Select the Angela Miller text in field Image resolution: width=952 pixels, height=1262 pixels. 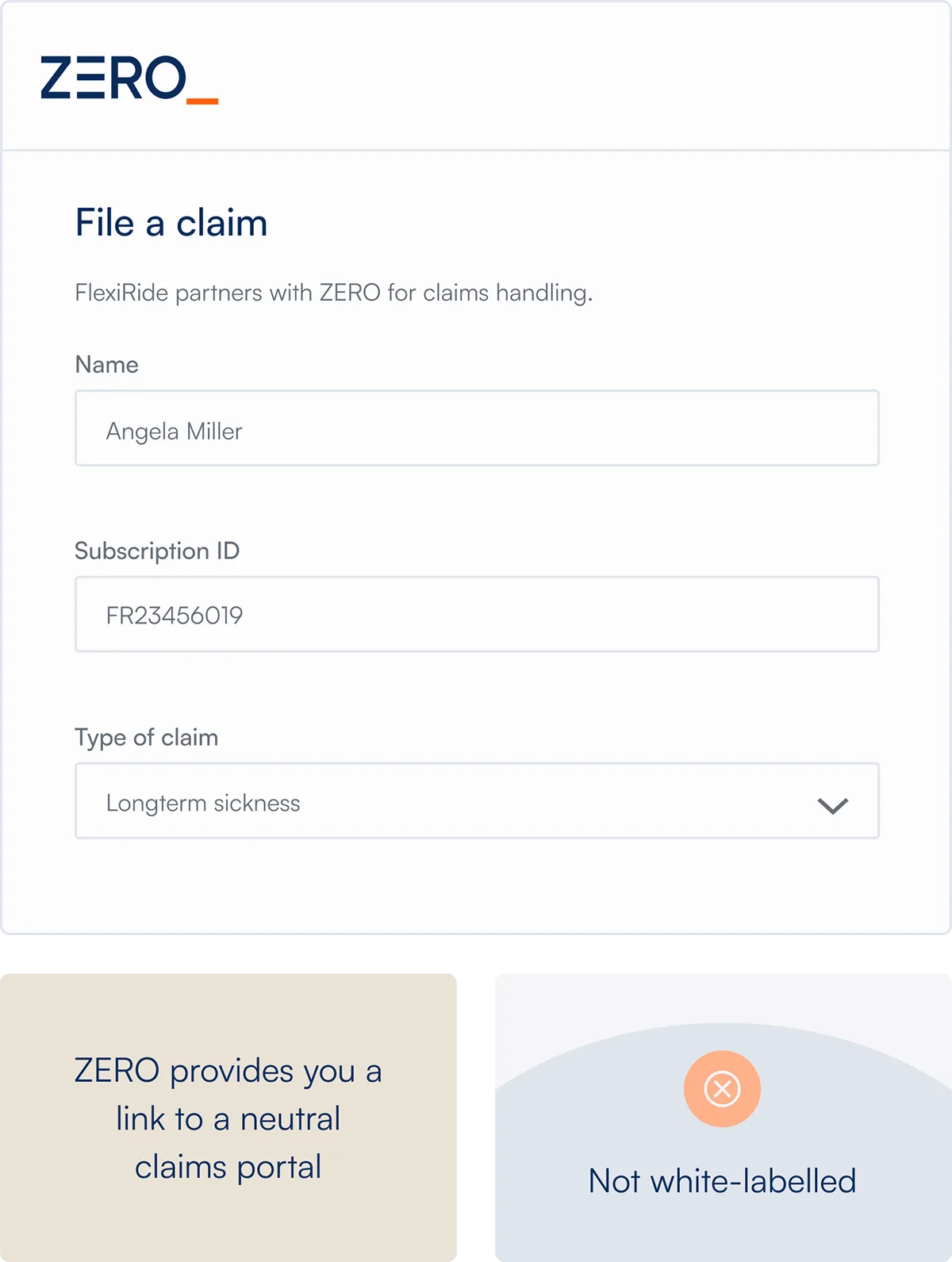(x=175, y=432)
